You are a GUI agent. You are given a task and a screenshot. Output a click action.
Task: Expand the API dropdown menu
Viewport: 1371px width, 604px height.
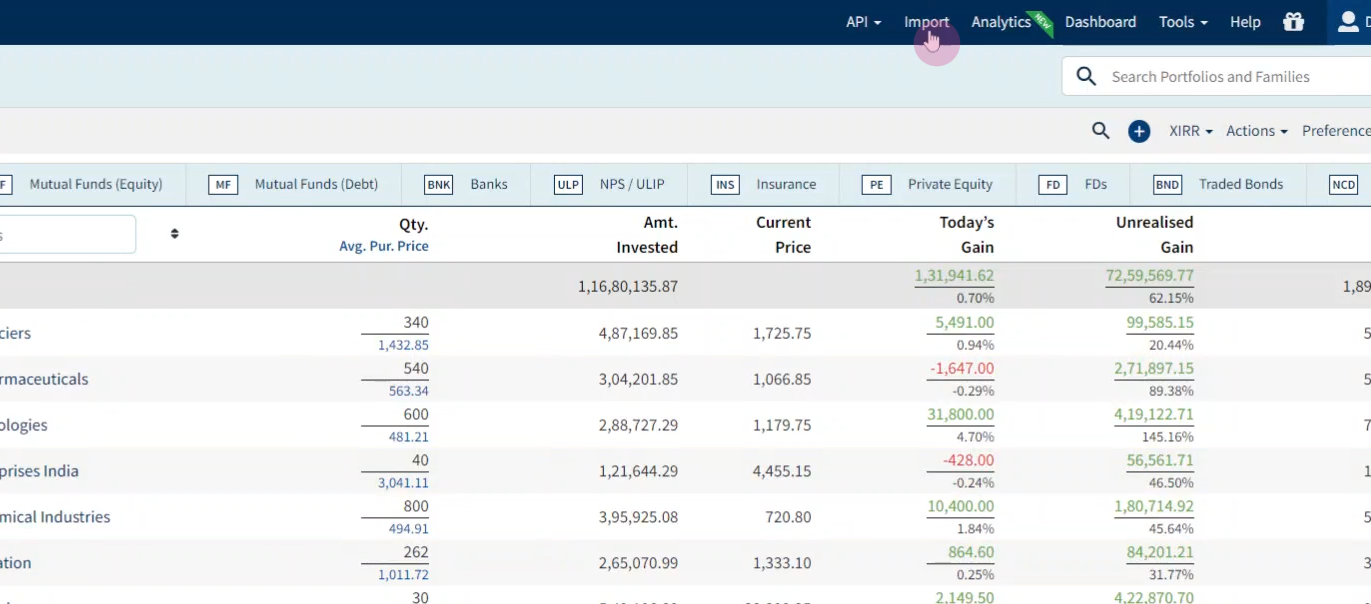864,22
